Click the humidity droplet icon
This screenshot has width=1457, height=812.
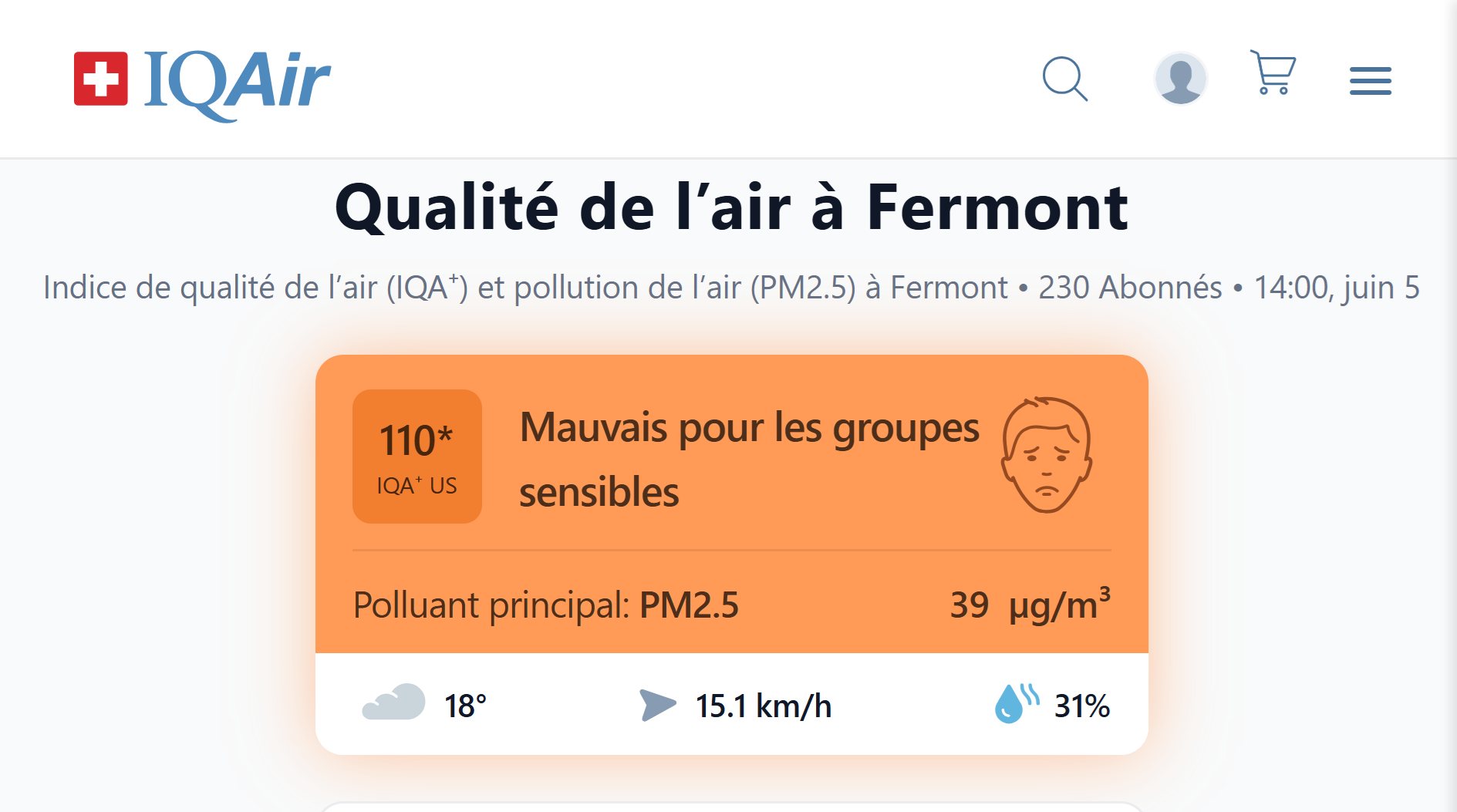pyautogui.click(x=1017, y=703)
